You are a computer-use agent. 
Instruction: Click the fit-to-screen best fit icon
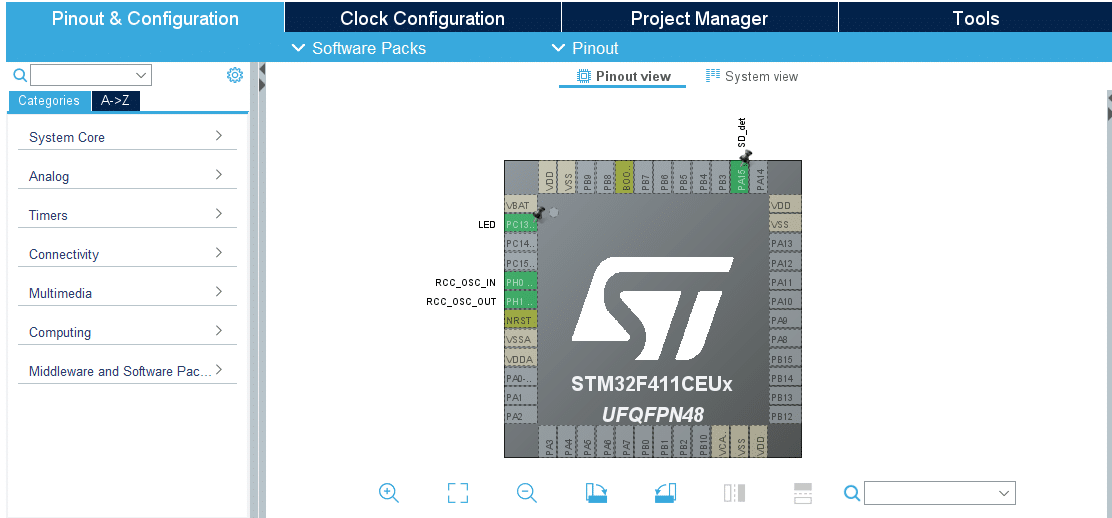pos(458,493)
